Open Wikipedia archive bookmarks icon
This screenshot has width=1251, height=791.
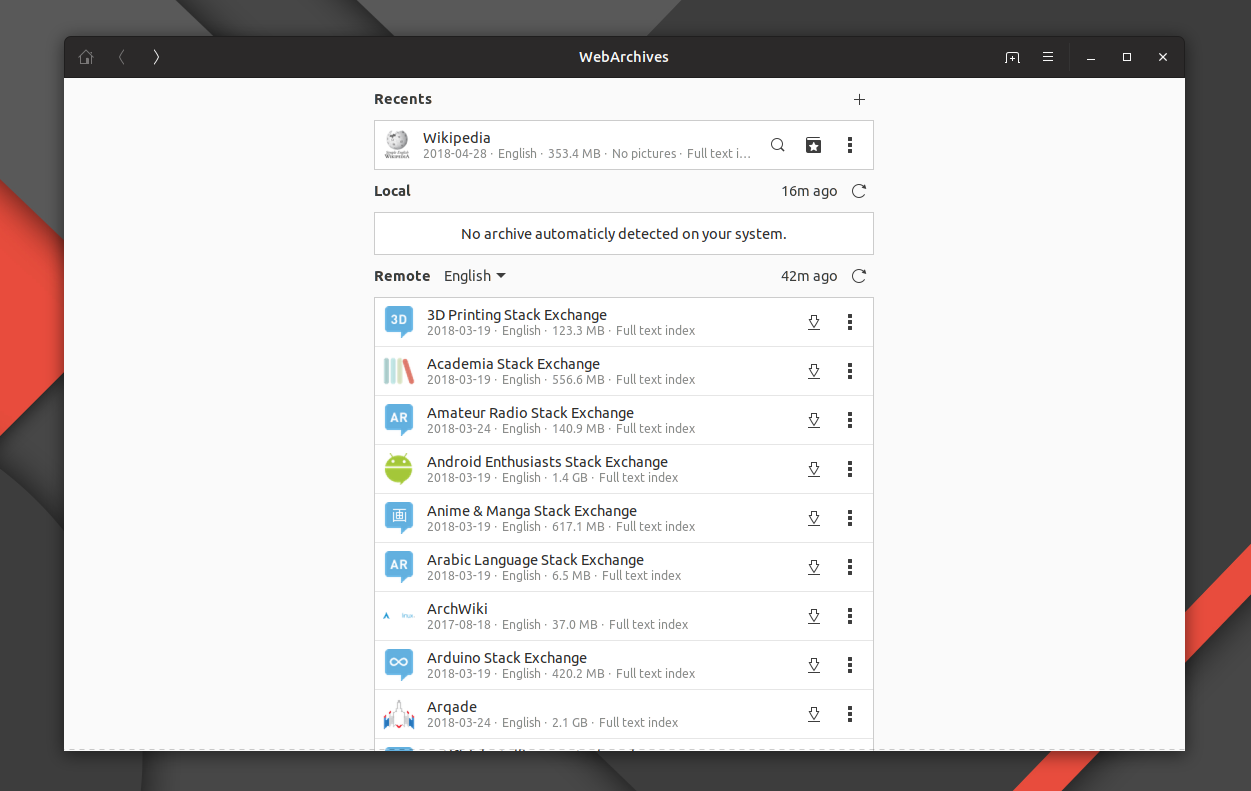point(814,145)
